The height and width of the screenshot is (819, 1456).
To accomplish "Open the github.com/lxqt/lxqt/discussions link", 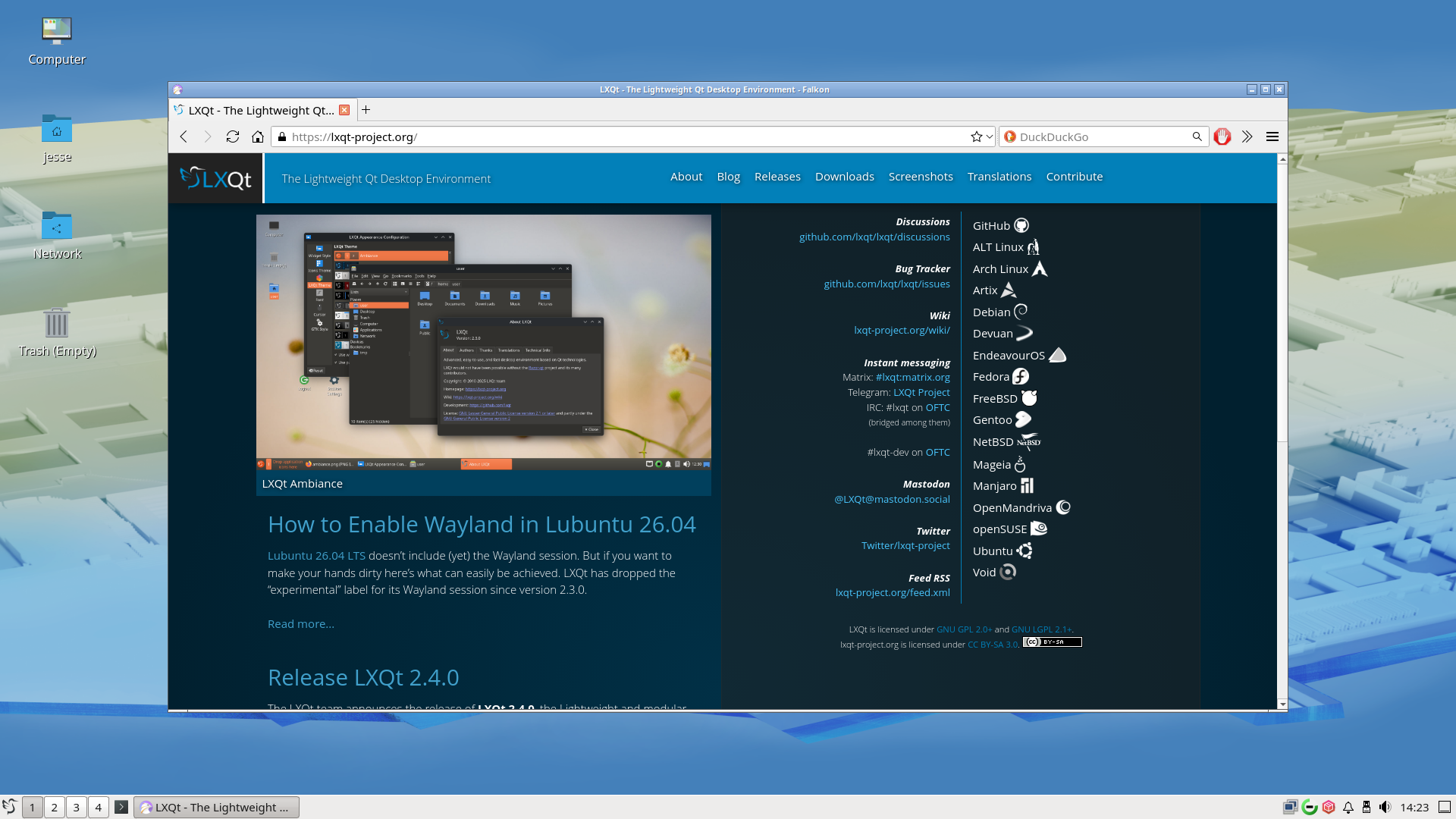I will 874,237.
